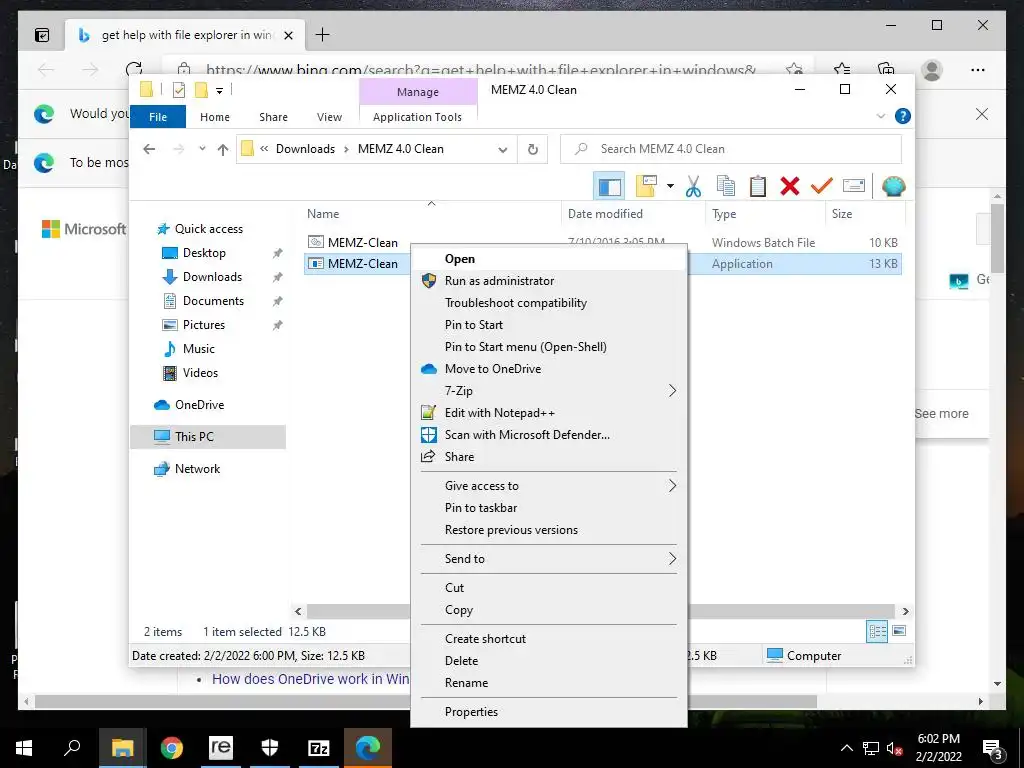Screen dimensions: 1024x768
Task: Click the Cut scissors icon in Explorer toolbar
Action: [693, 187]
